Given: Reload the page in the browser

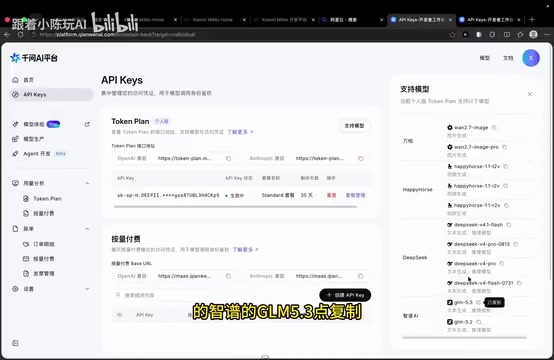Looking at the screenshot, I should click(x=20, y=34).
